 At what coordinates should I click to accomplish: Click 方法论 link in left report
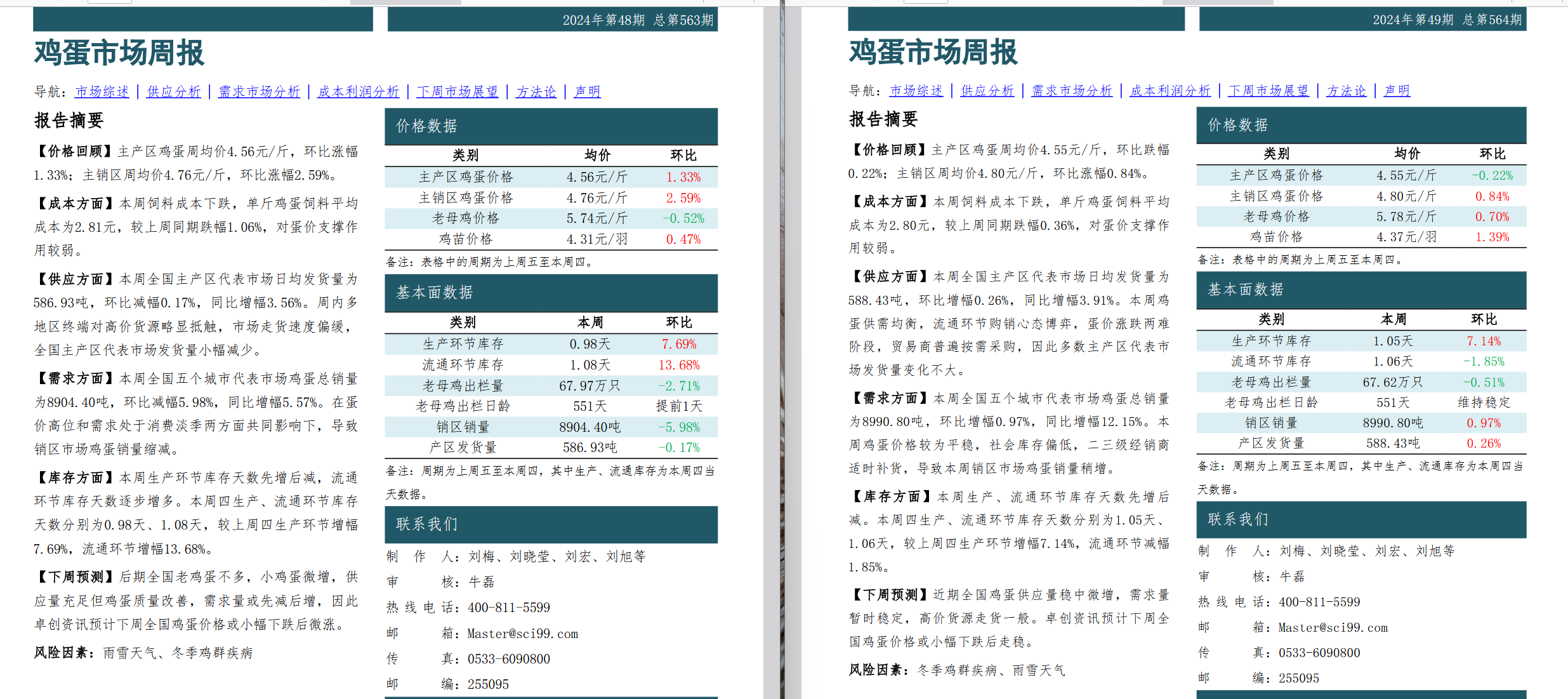tap(536, 92)
